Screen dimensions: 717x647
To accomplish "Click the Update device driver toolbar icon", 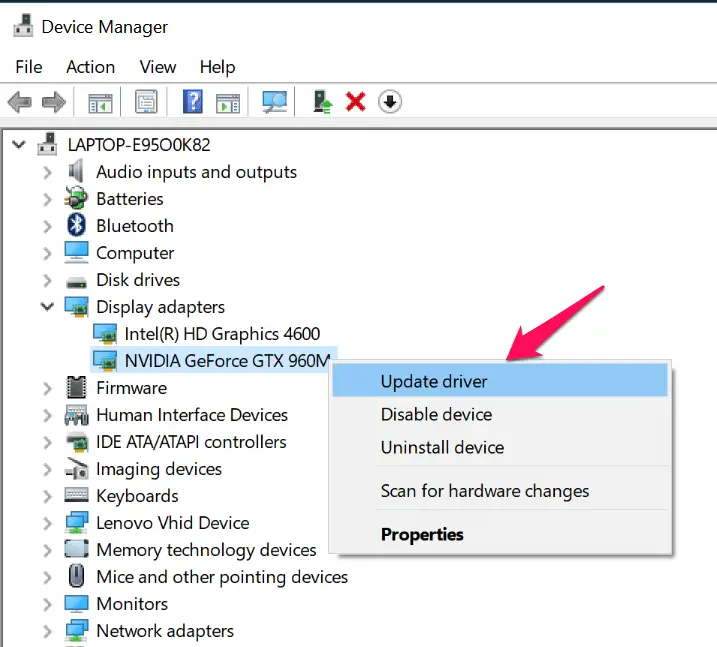I will pos(322,102).
